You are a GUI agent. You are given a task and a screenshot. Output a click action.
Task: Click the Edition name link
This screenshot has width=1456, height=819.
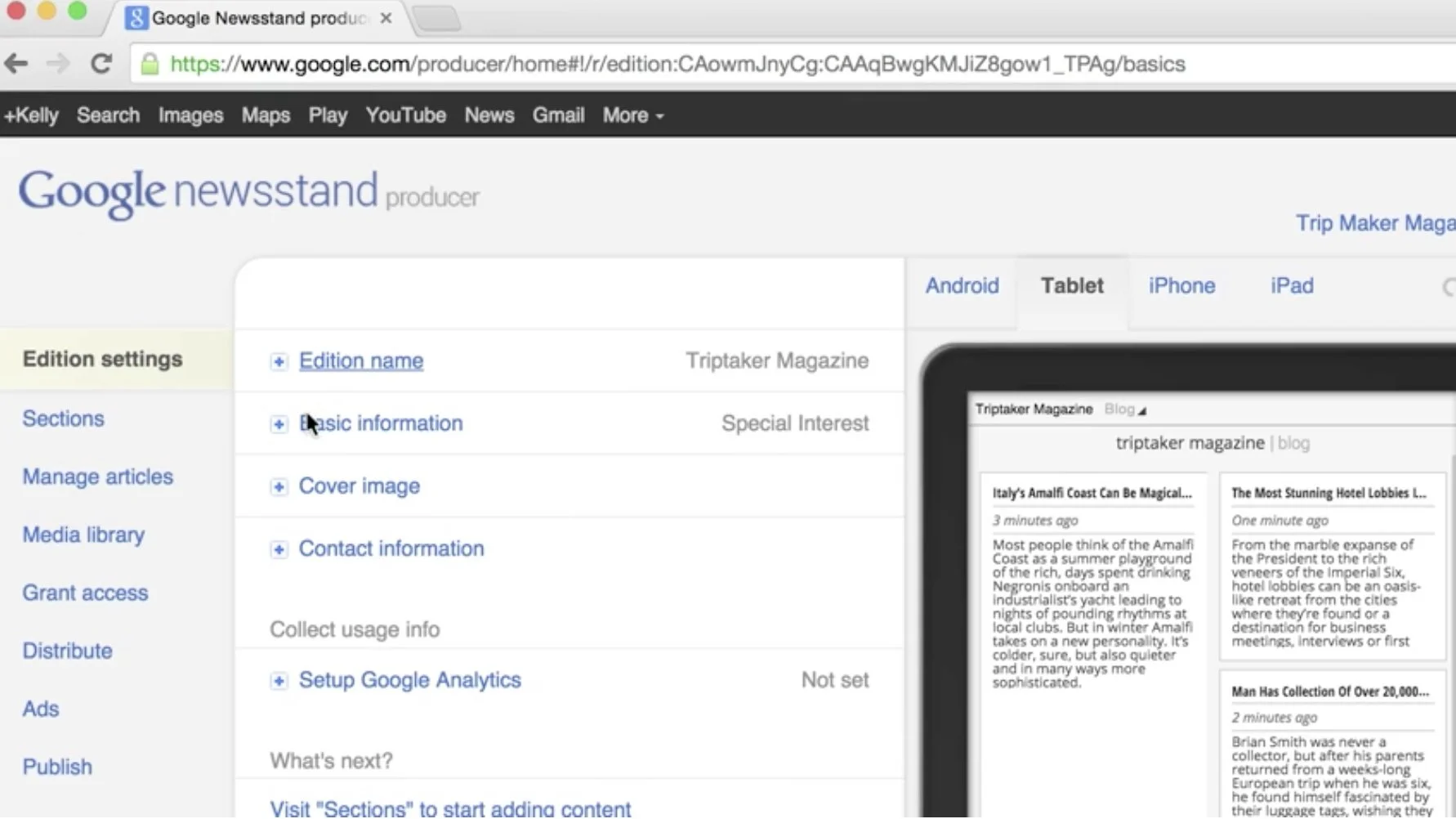tap(361, 361)
